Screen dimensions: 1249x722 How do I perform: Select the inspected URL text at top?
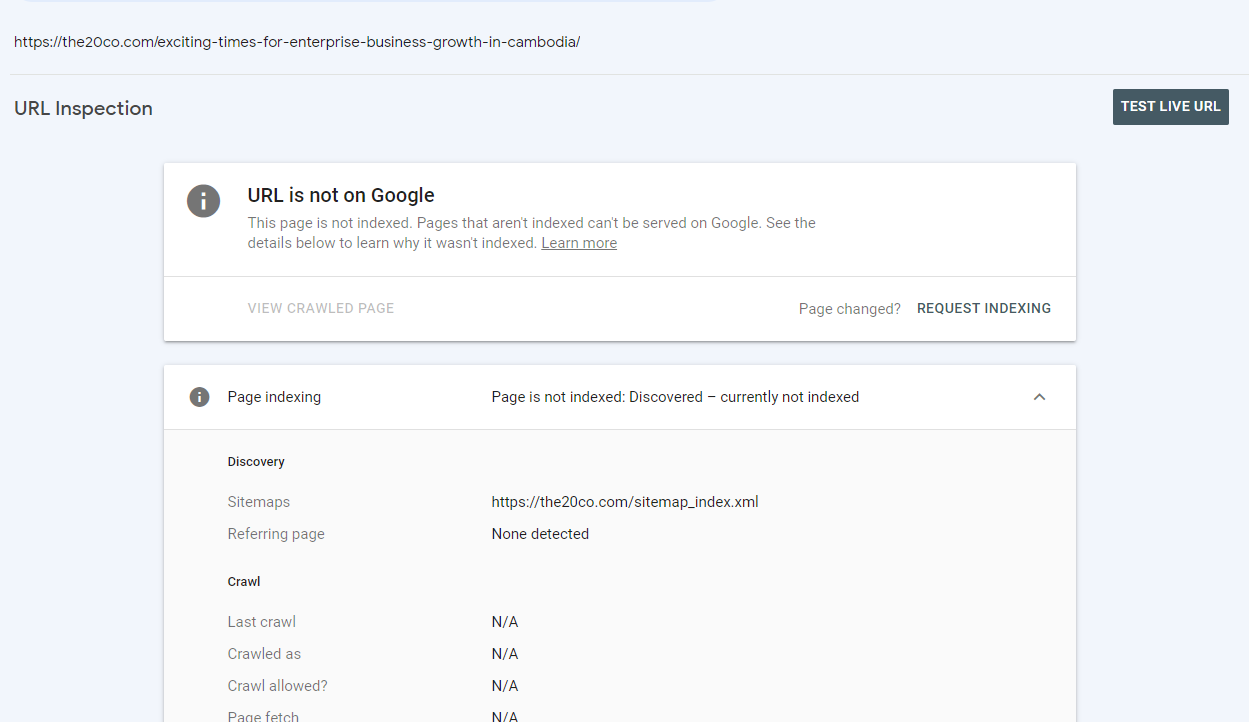pyautogui.click(x=297, y=42)
